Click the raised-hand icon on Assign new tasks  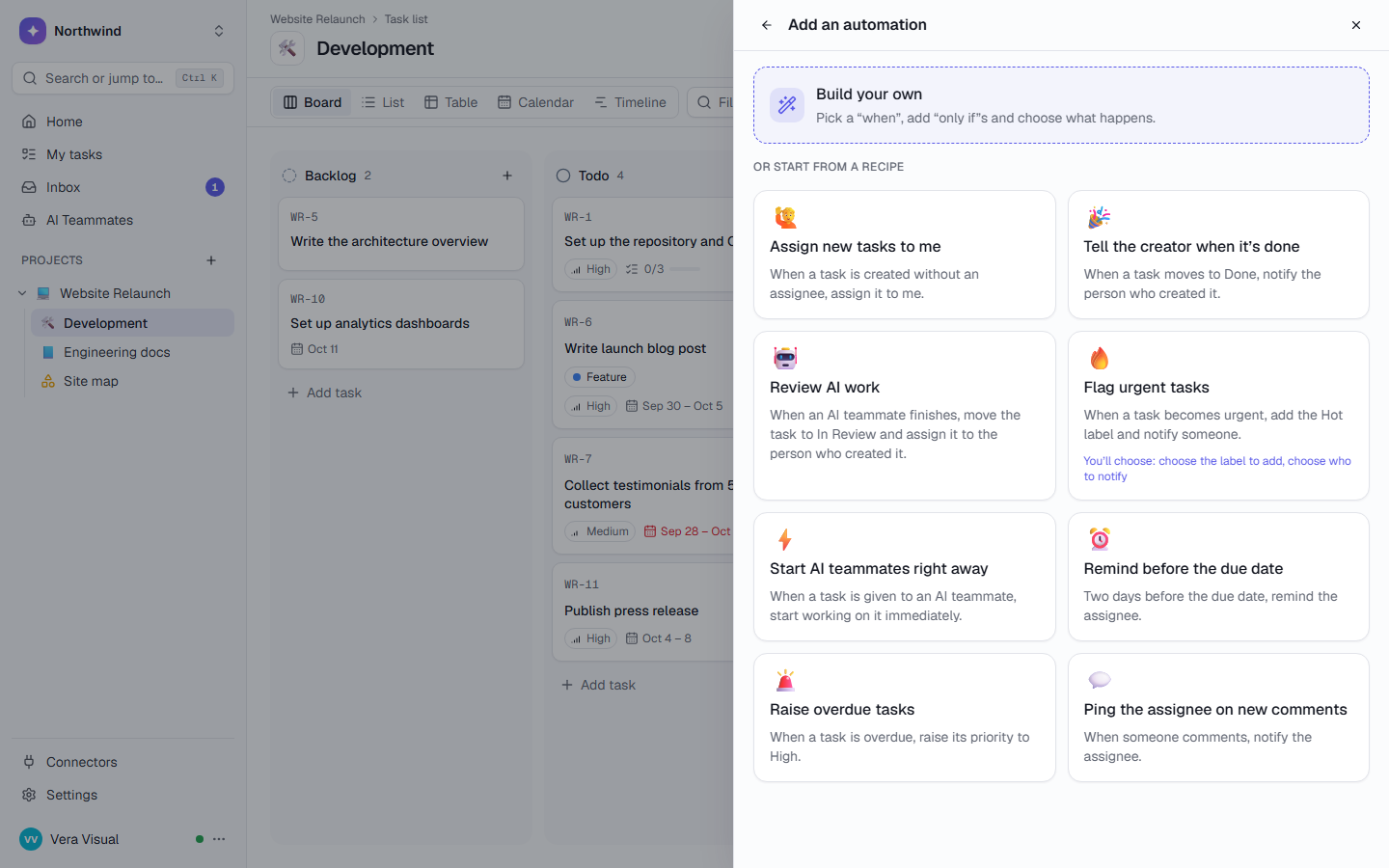785,217
